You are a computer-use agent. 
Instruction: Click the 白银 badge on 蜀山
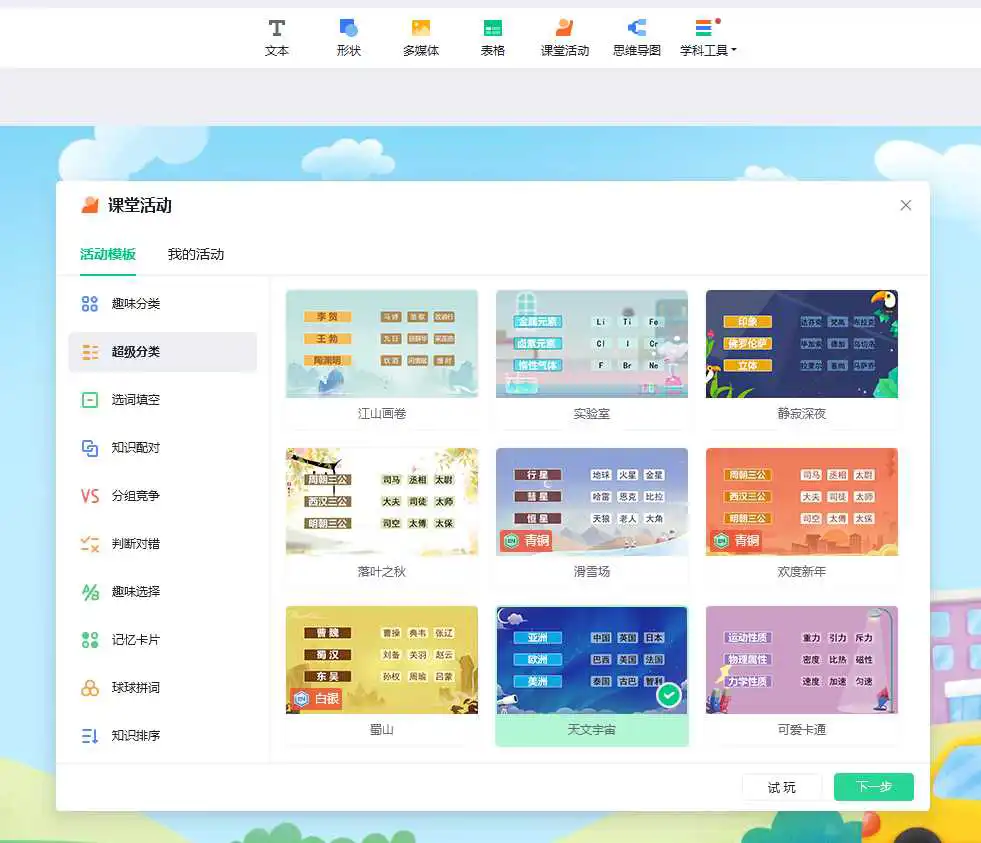pos(316,698)
